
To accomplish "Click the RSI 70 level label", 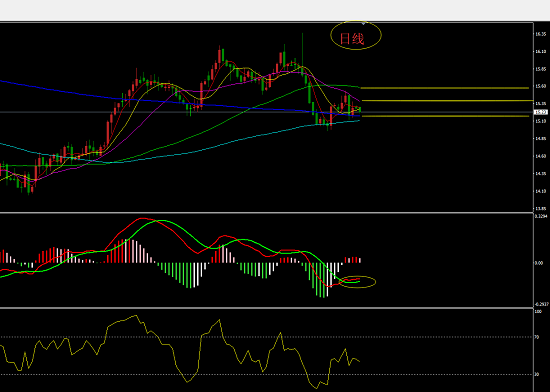I will (537, 337).
